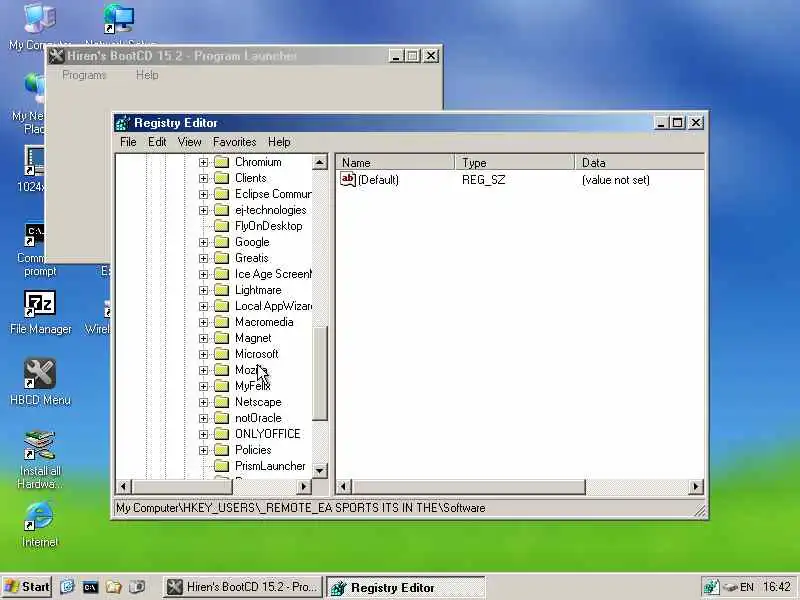Select the Ice Age Screen key label
The image size is (800, 600).
click(x=273, y=274)
